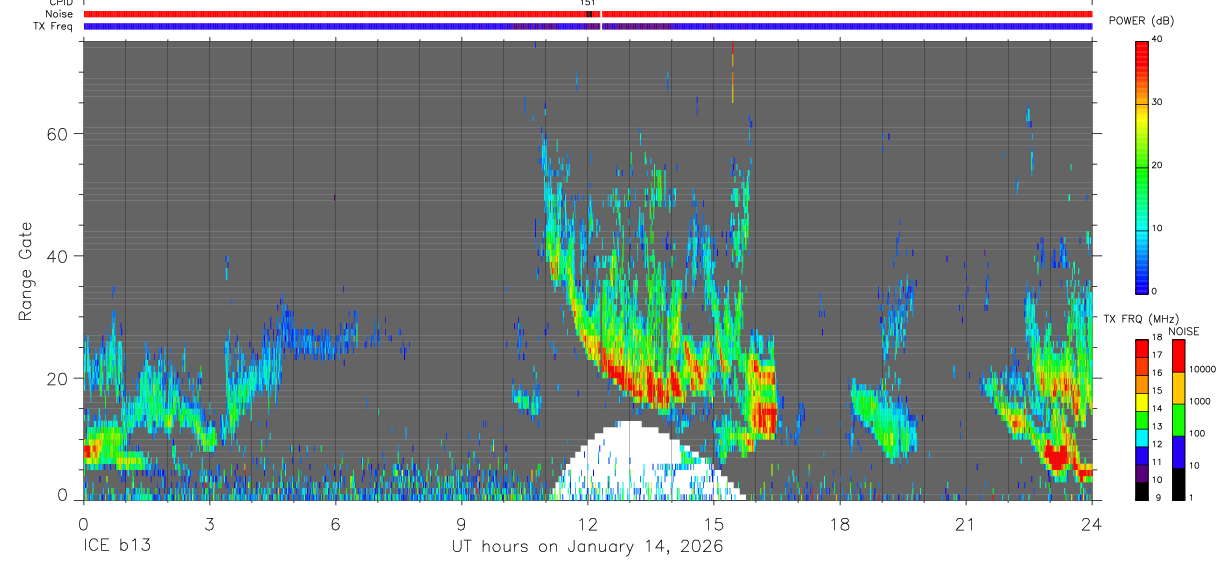The height and width of the screenshot is (567, 1228).
Task: Click the NOISE legend title
Action: pos(1184,331)
